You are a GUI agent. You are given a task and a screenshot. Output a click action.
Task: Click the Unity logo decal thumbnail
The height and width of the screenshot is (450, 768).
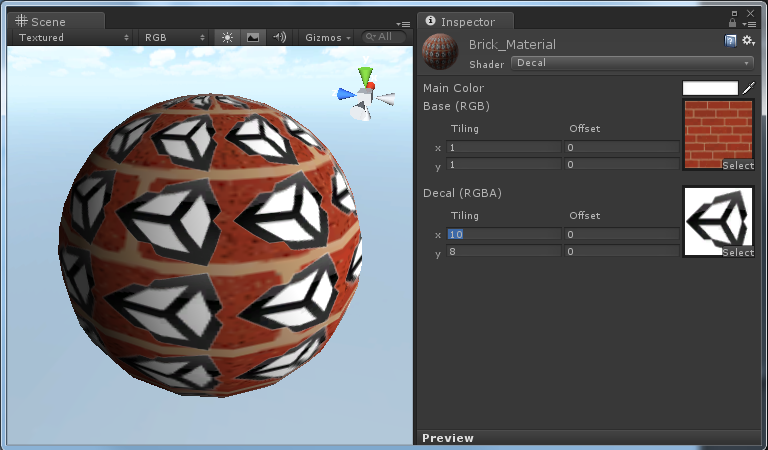click(x=718, y=221)
